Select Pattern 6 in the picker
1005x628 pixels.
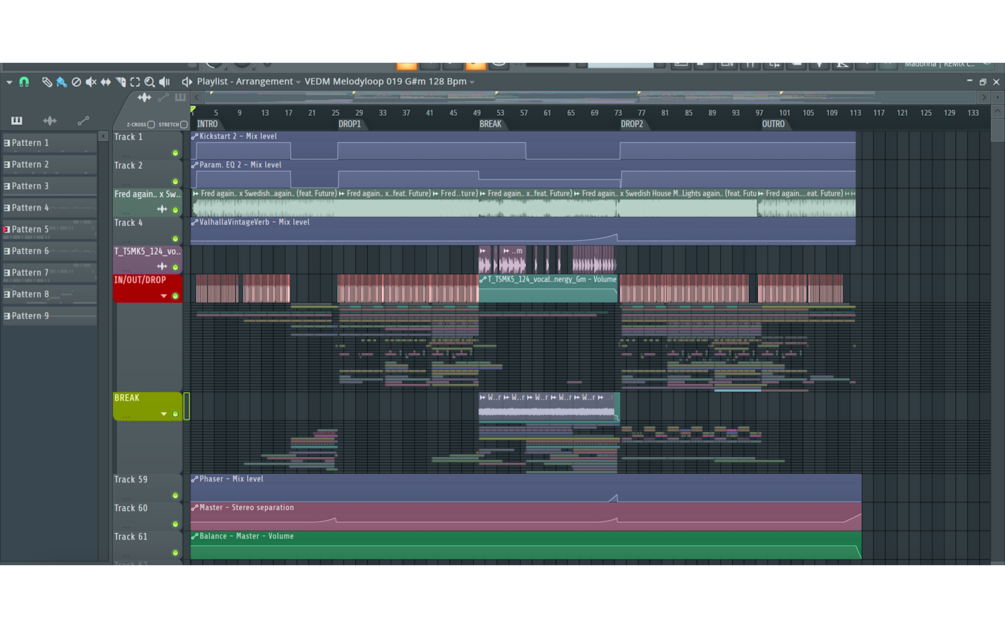click(49, 251)
